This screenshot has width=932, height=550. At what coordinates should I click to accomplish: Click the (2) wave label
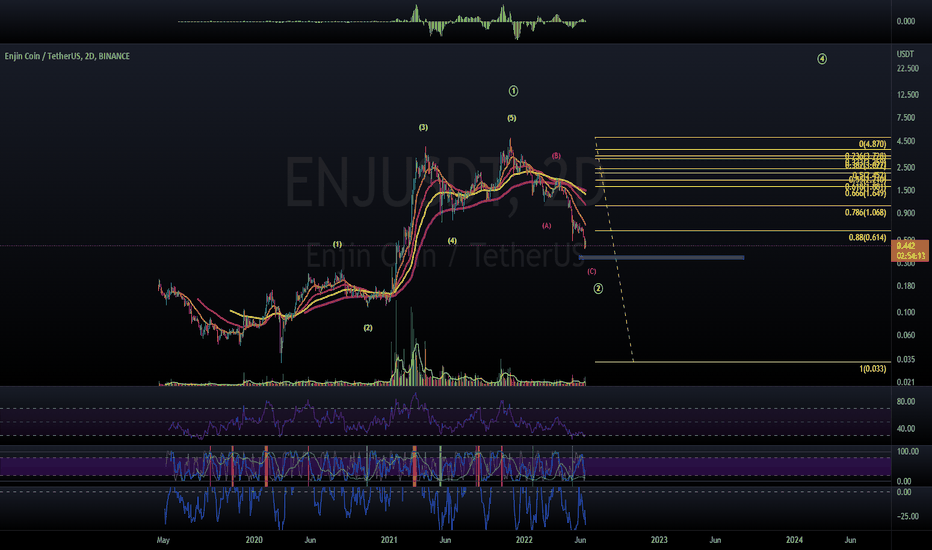(368, 328)
